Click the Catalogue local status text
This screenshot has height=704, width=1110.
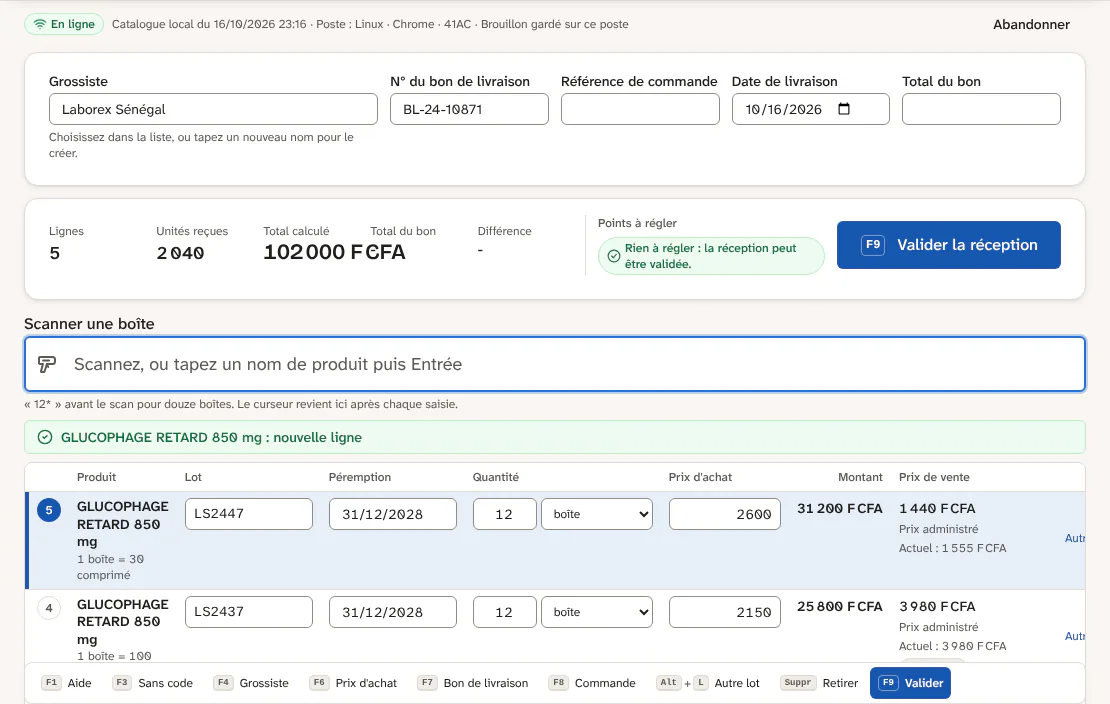coord(370,24)
